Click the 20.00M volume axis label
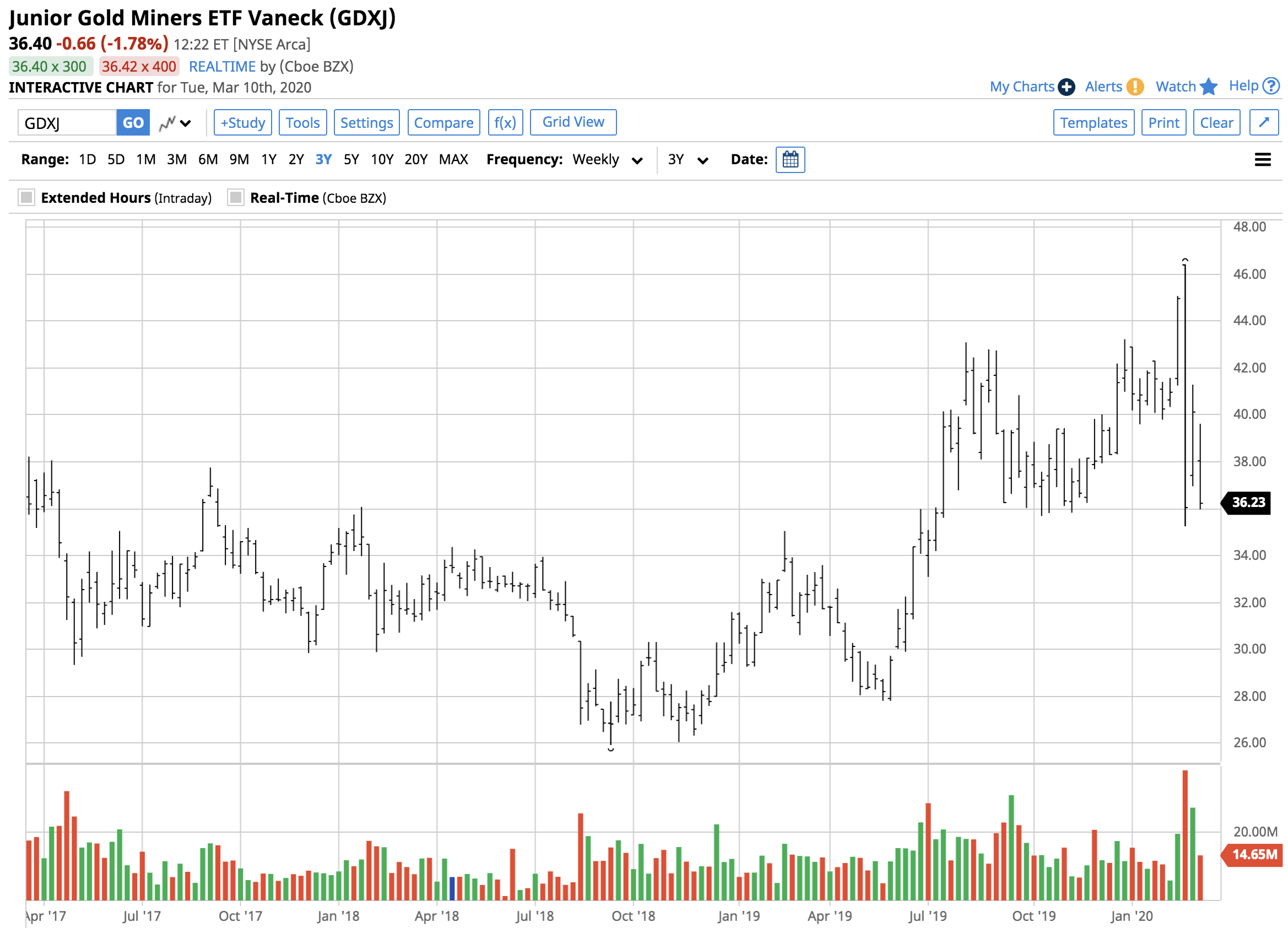 pos(1255,832)
